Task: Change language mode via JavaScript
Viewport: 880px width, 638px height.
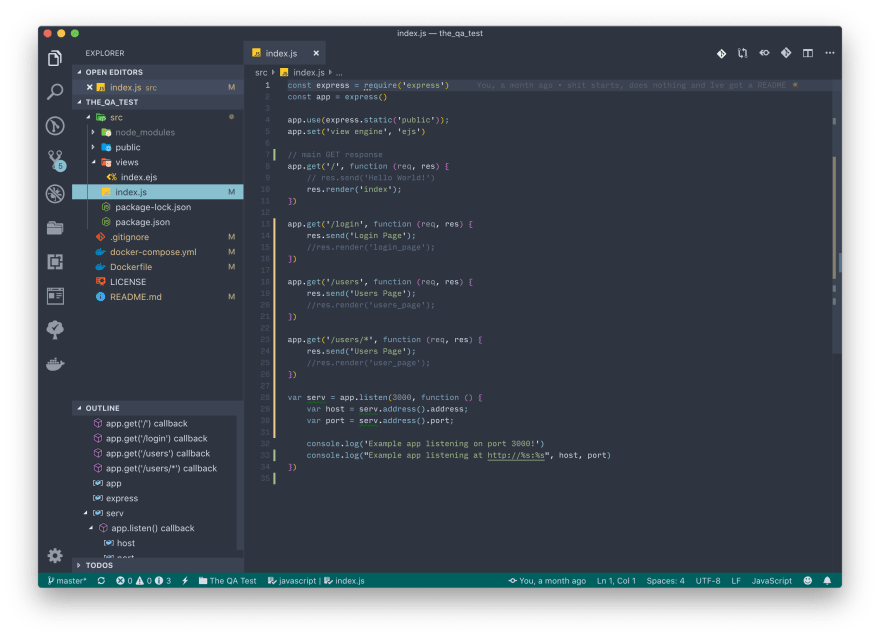Action: pos(772,581)
